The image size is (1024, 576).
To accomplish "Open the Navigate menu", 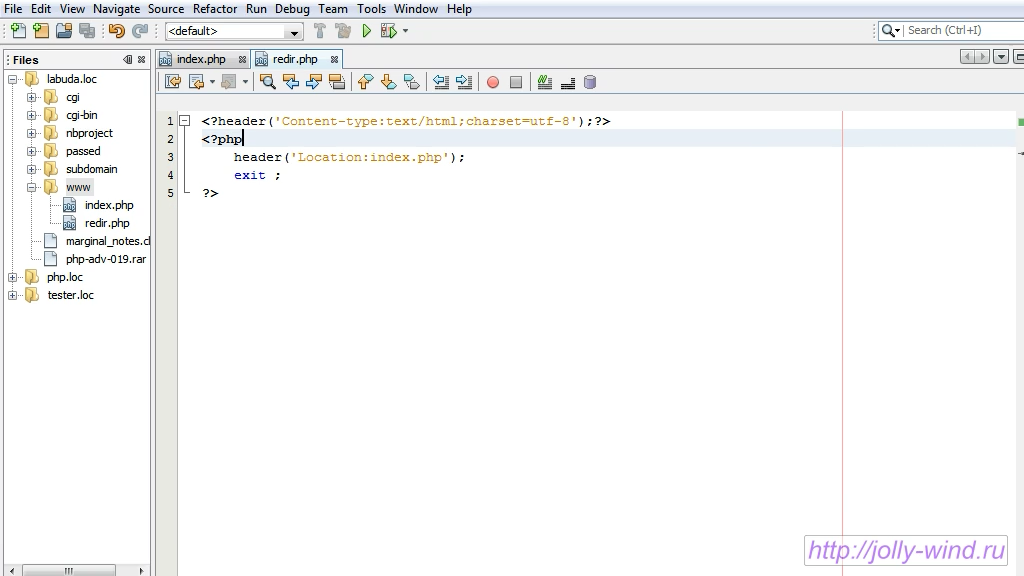I will [116, 9].
